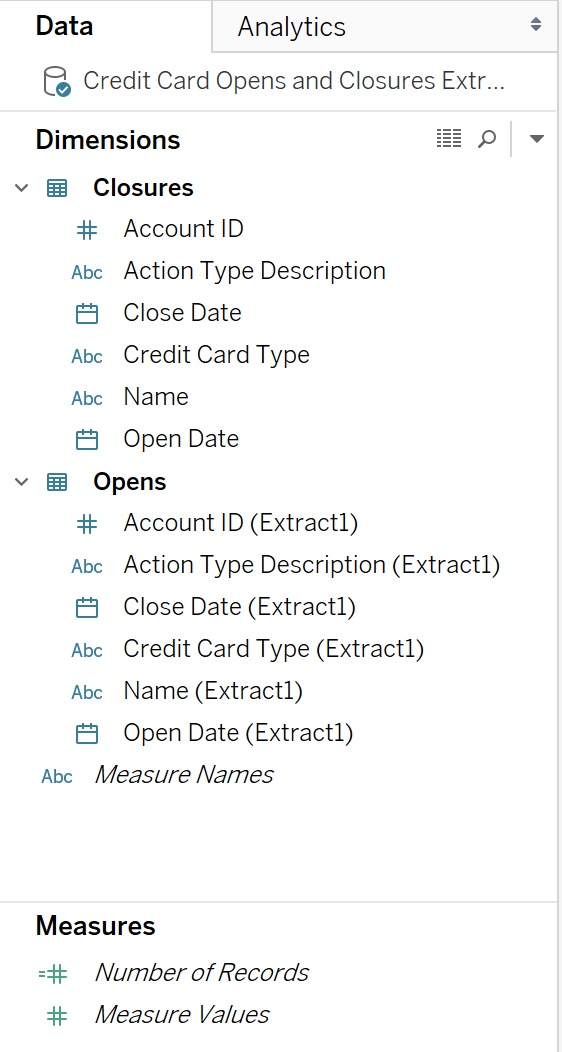This screenshot has width=562, height=1052.
Task: Open the Analytics tab up-down selector arrows
Action: pyautogui.click(x=536, y=25)
